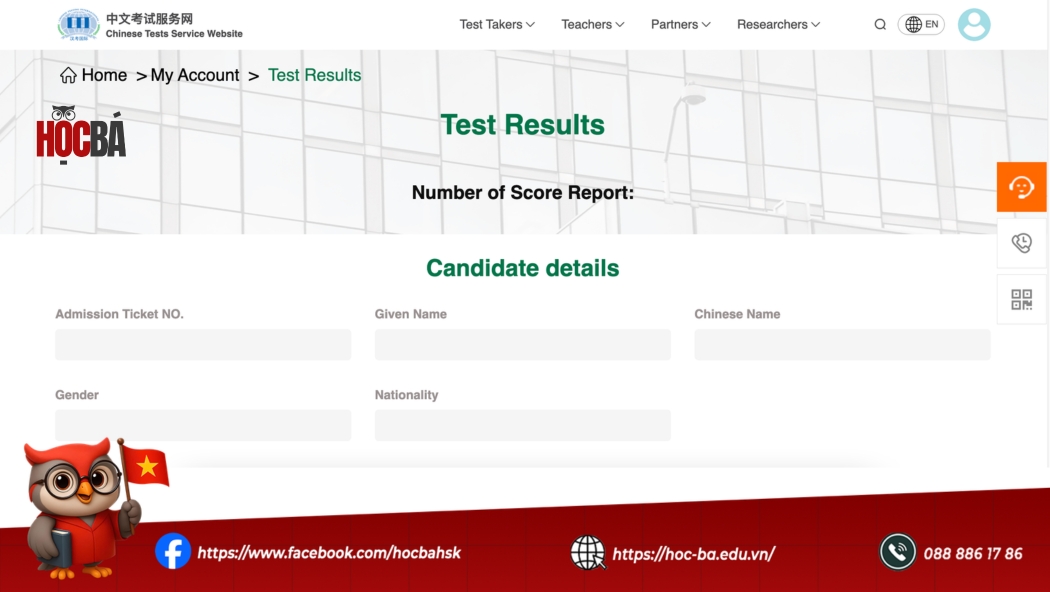1050x592 pixels.
Task: Expand the Test Takers dropdown menu
Action: click(497, 25)
